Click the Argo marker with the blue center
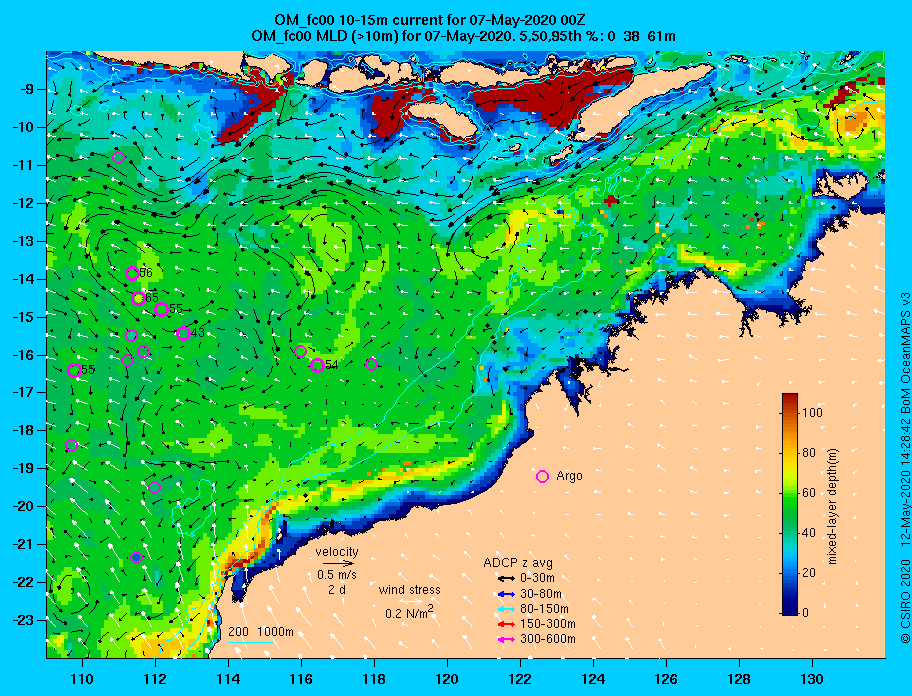Image resolution: width=912 pixels, height=696 pixels. pos(137,558)
